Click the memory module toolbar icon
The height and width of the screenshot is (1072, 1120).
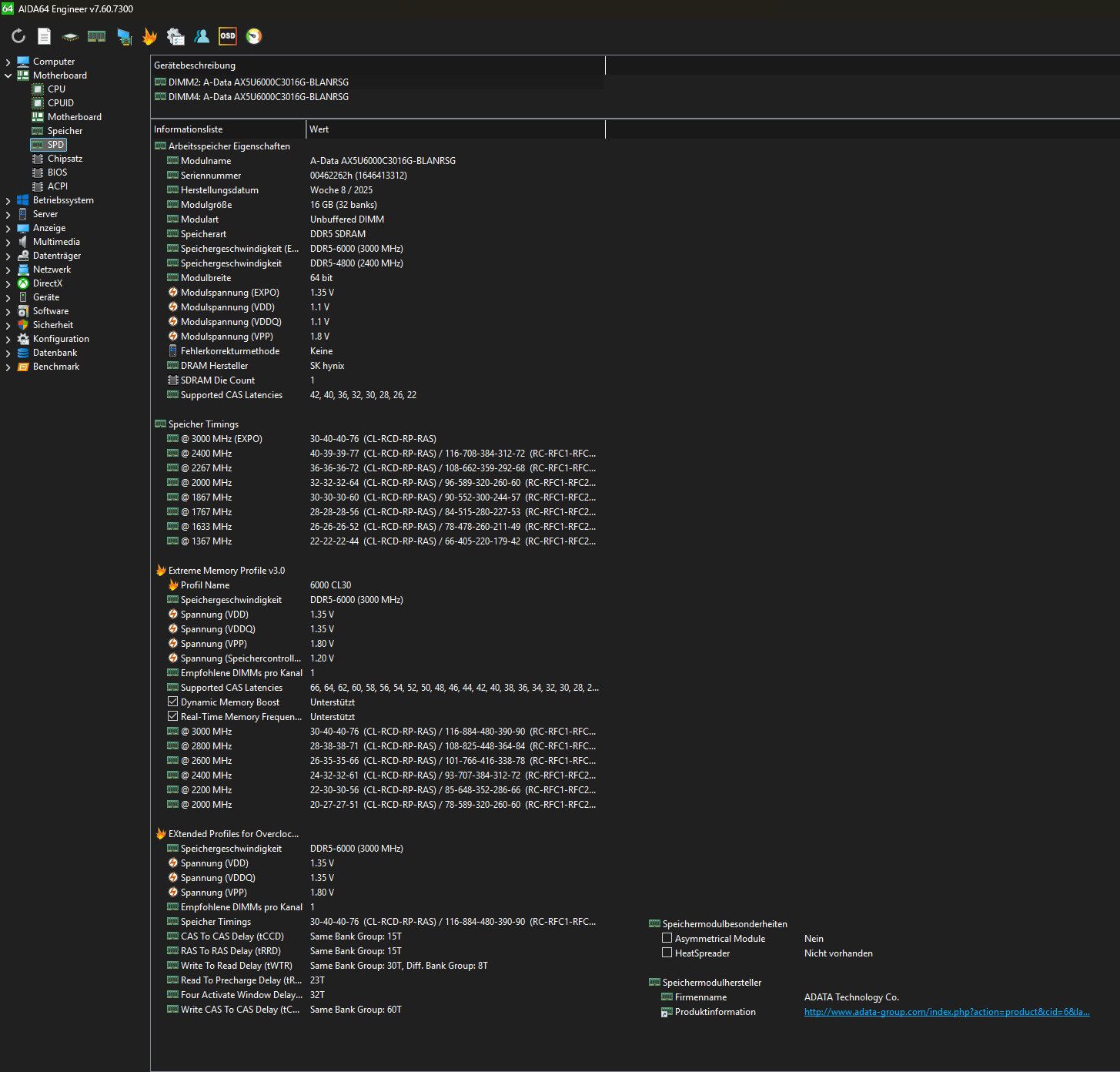(96, 36)
